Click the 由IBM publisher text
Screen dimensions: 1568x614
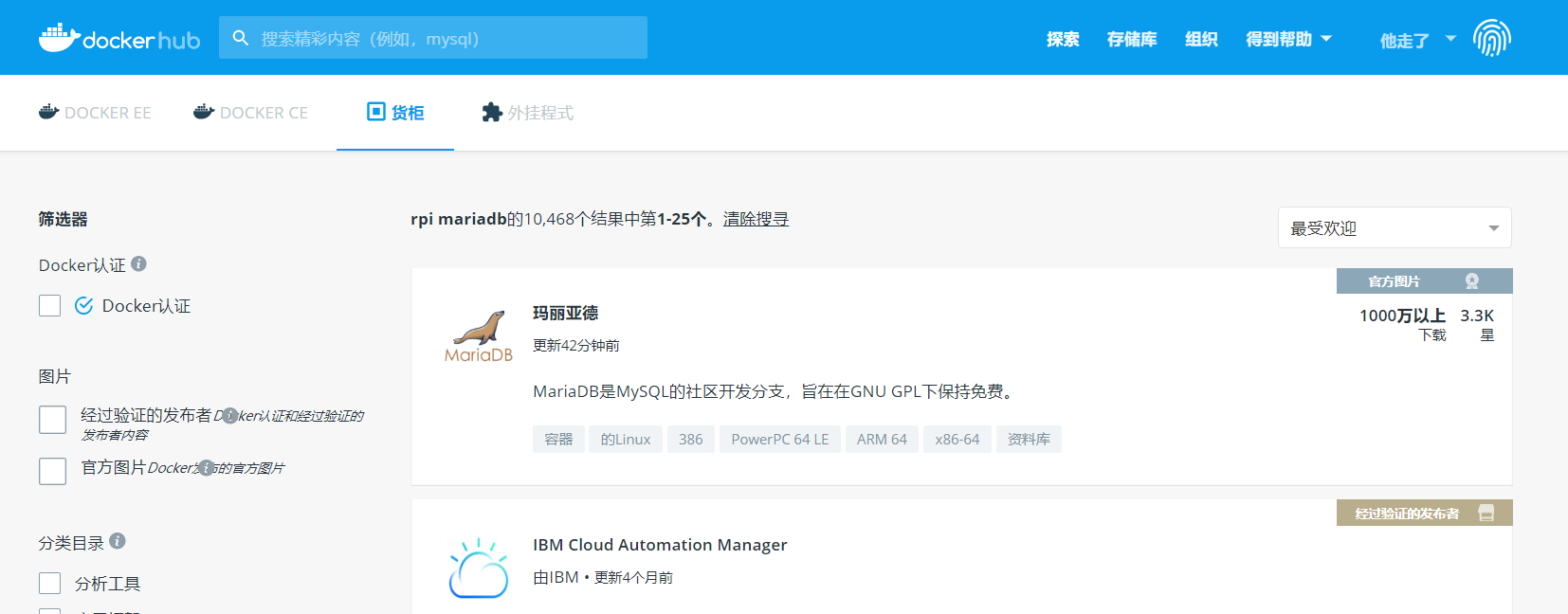(556, 577)
